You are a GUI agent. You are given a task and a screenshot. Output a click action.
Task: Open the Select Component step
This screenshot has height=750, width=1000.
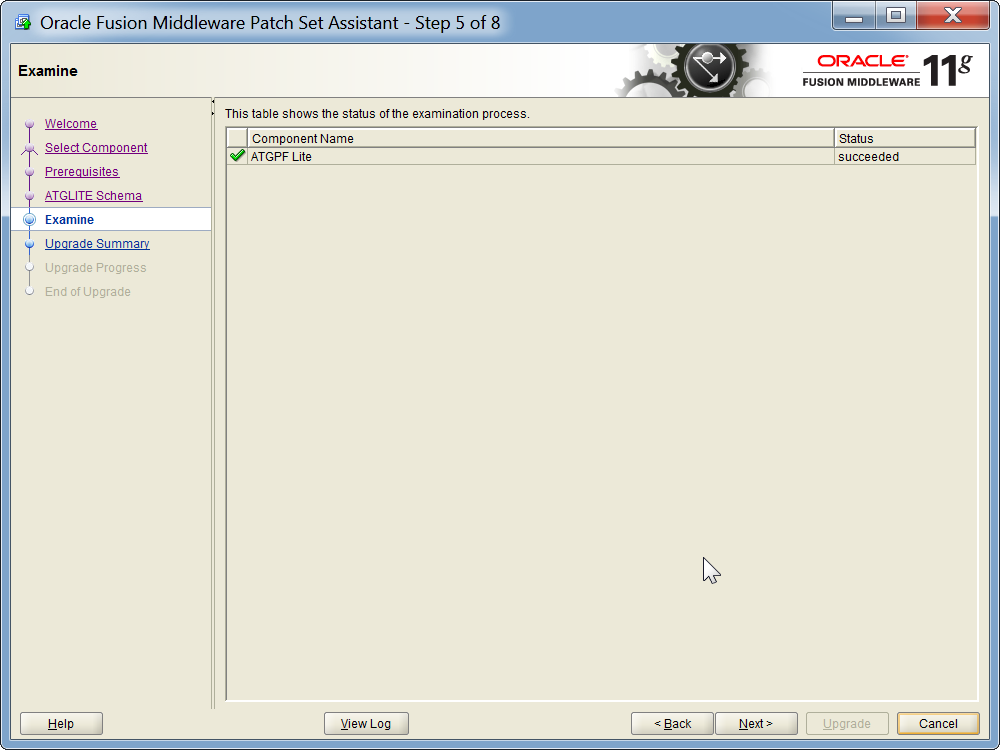point(96,147)
